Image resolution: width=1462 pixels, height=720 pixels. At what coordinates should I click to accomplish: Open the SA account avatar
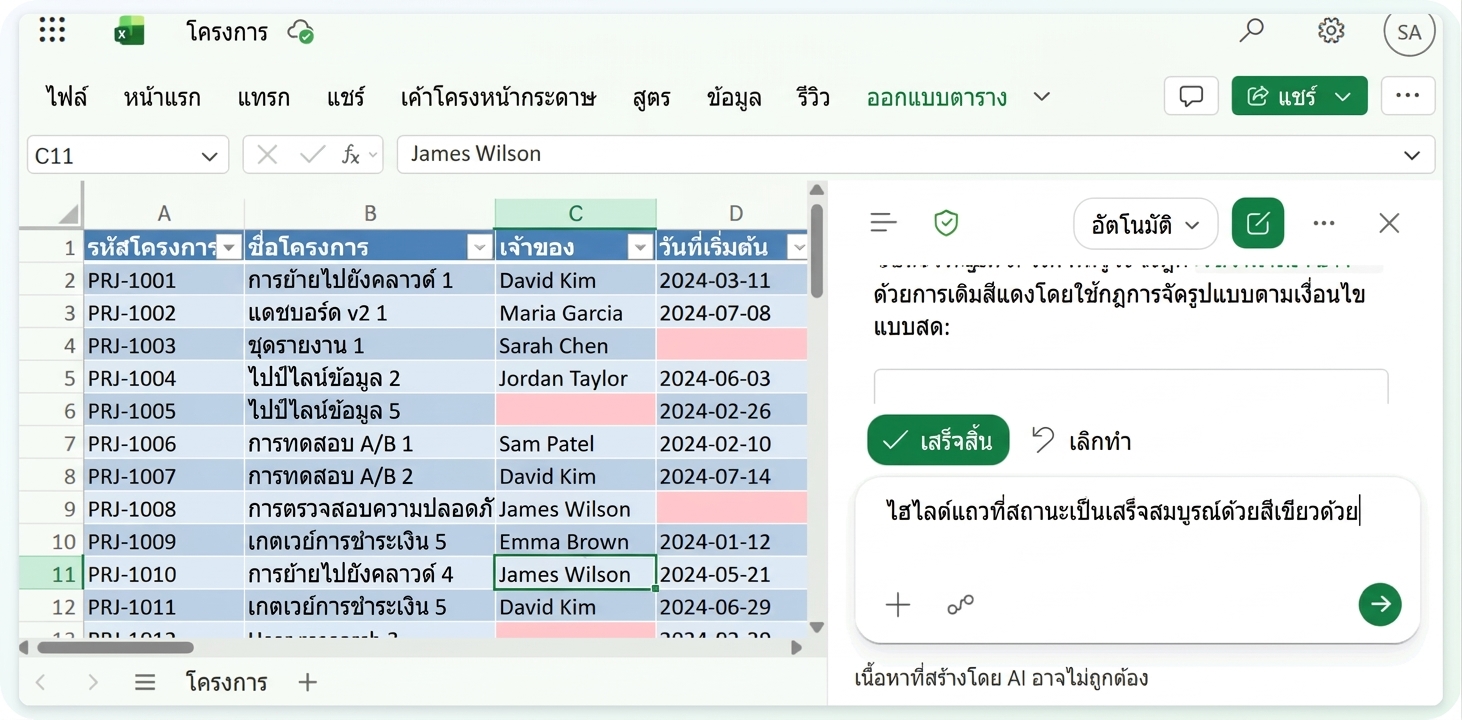pyautogui.click(x=1409, y=32)
